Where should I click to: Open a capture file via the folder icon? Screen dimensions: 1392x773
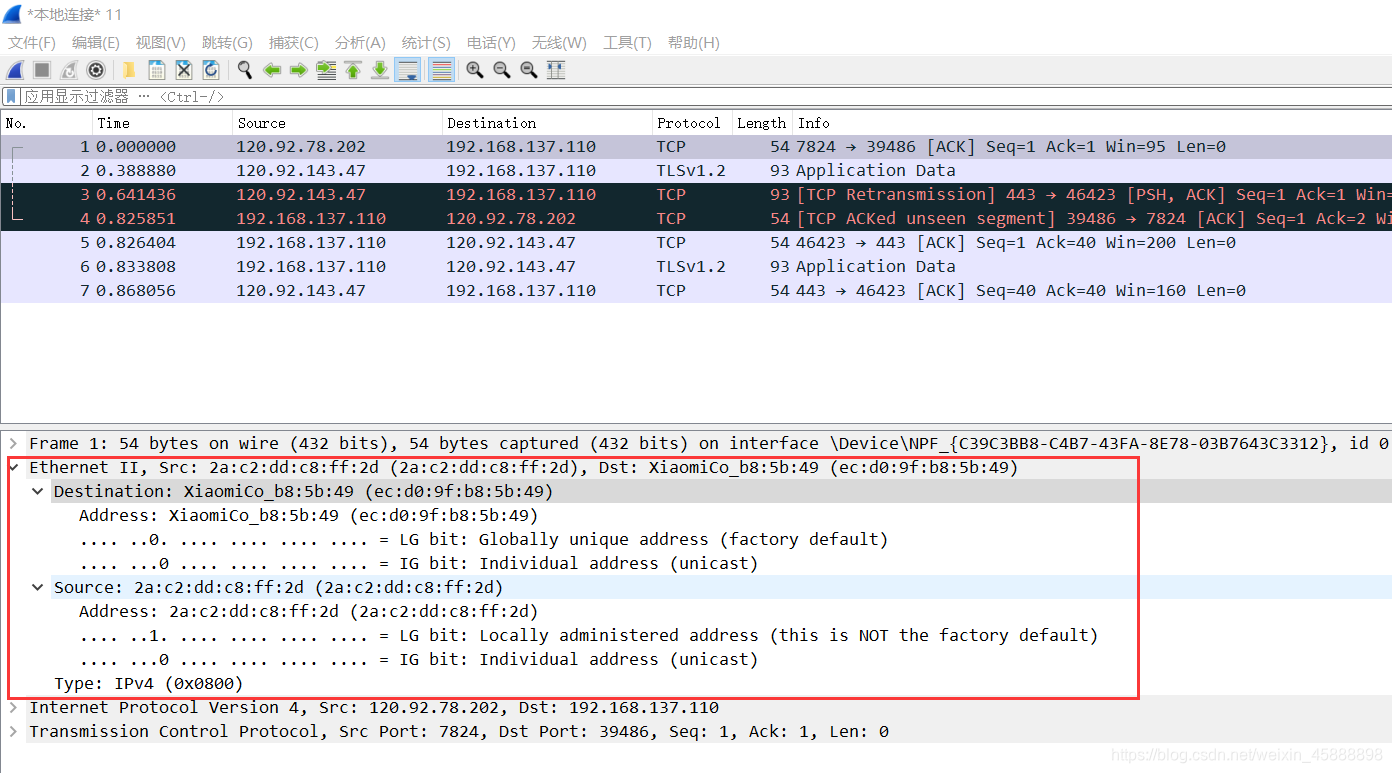(x=129, y=70)
